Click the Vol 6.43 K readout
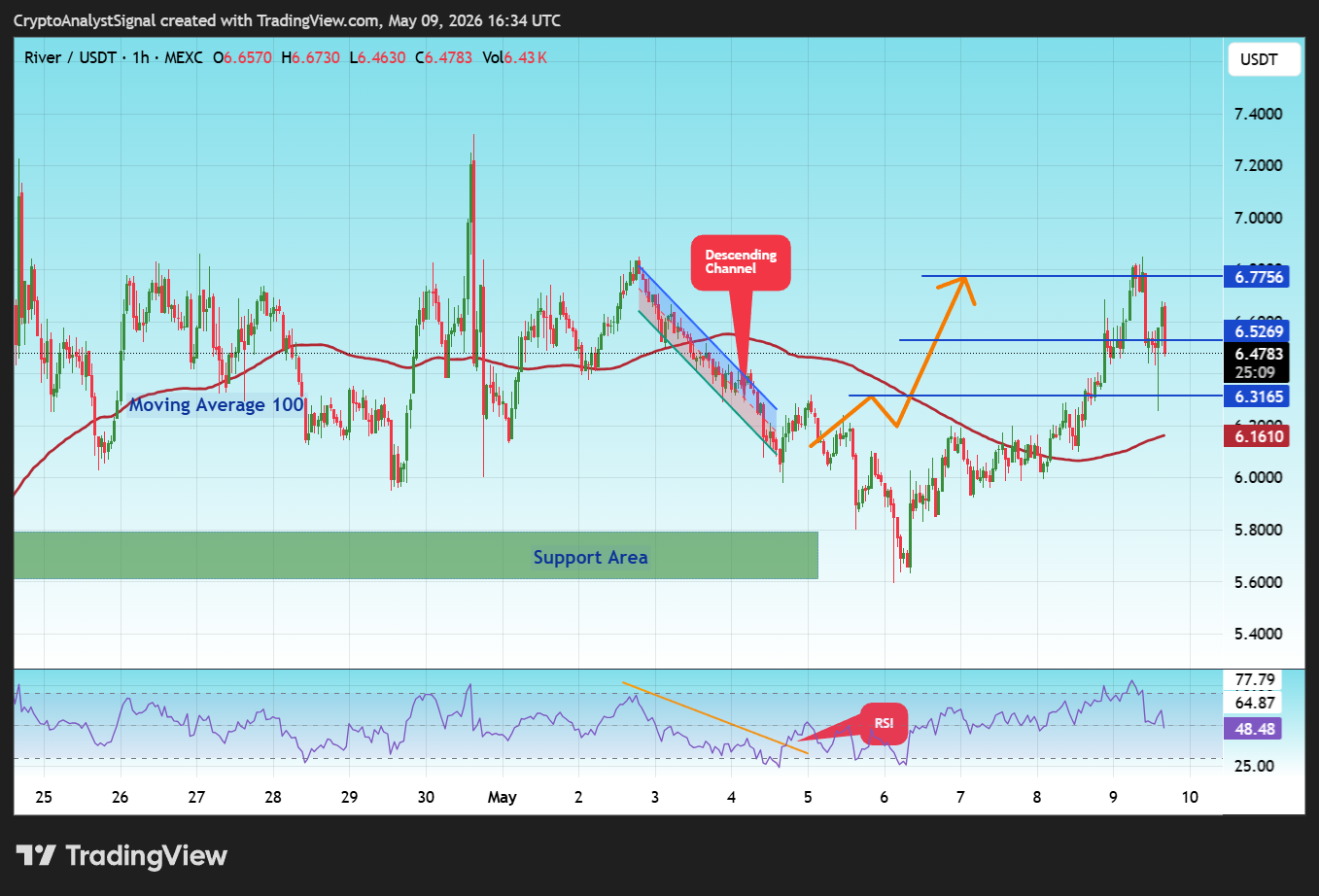The width and height of the screenshot is (1319, 896). click(514, 57)
